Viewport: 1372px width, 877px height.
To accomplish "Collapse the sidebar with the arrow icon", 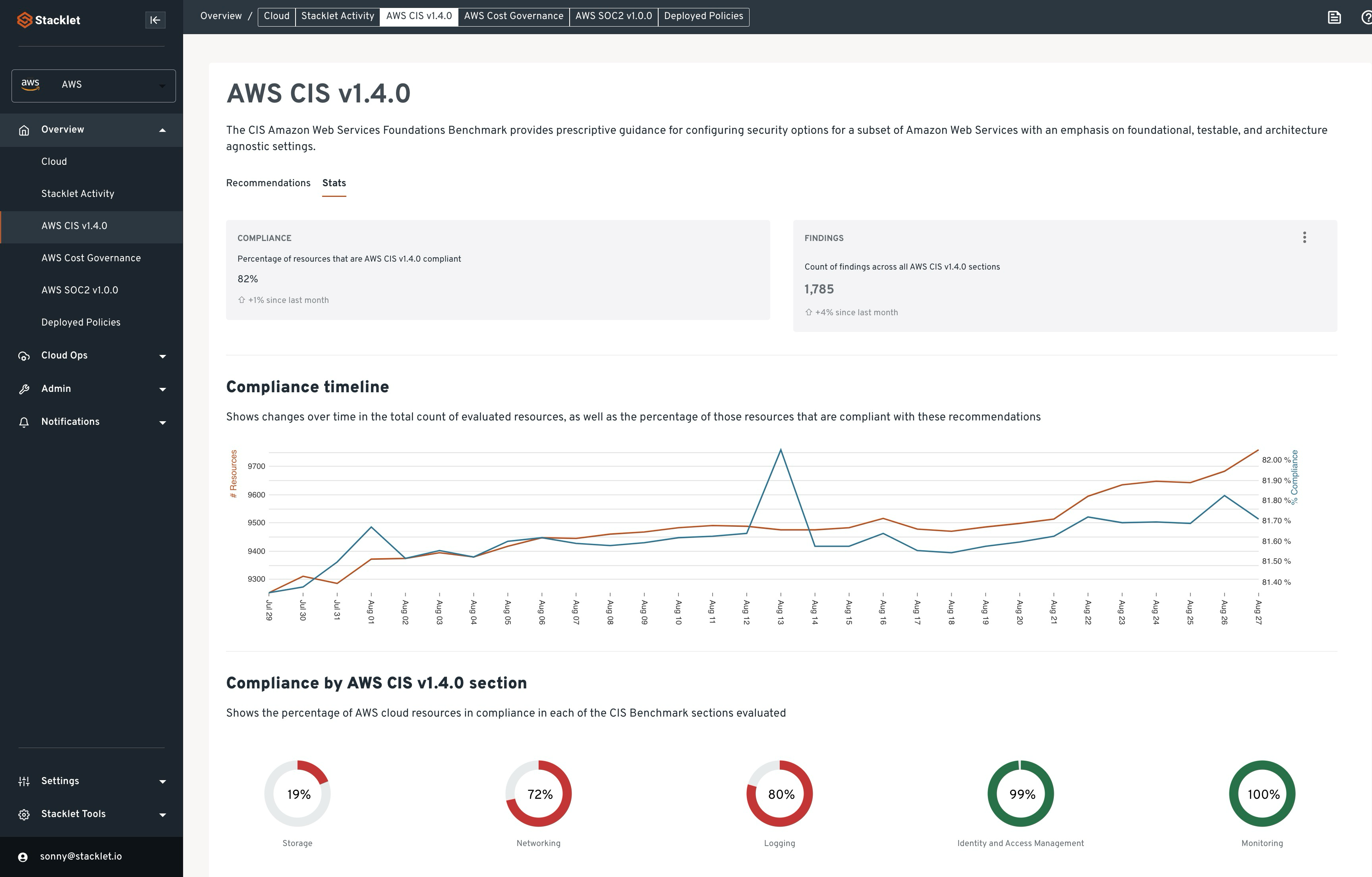I will tap(155, 20).
